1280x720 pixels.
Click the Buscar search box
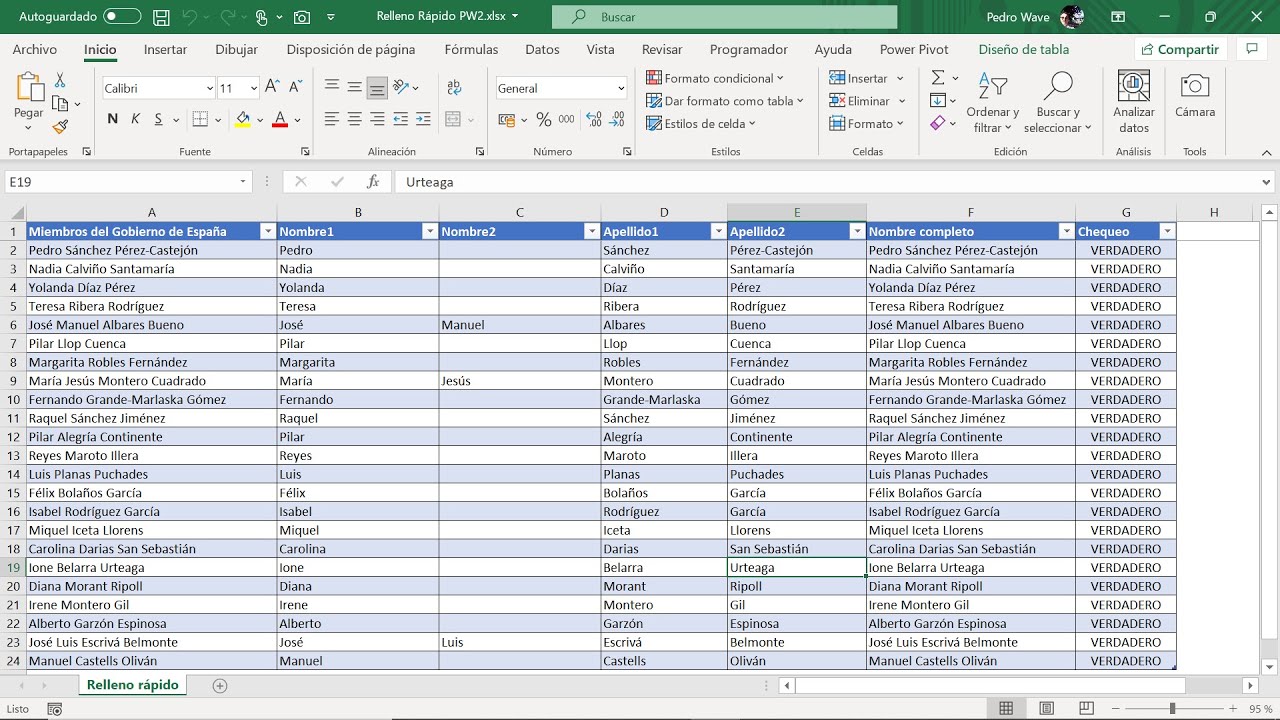[x=724, y=17]
